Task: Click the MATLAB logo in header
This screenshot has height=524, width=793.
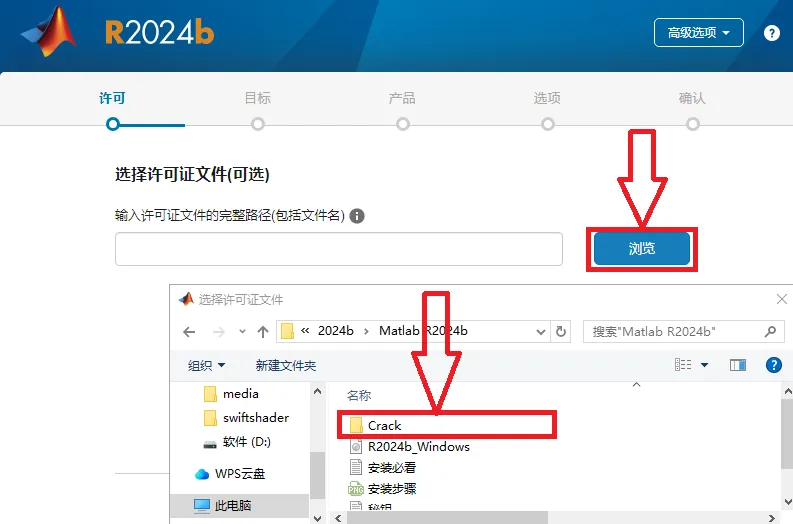Action: (x=49, y=32)
